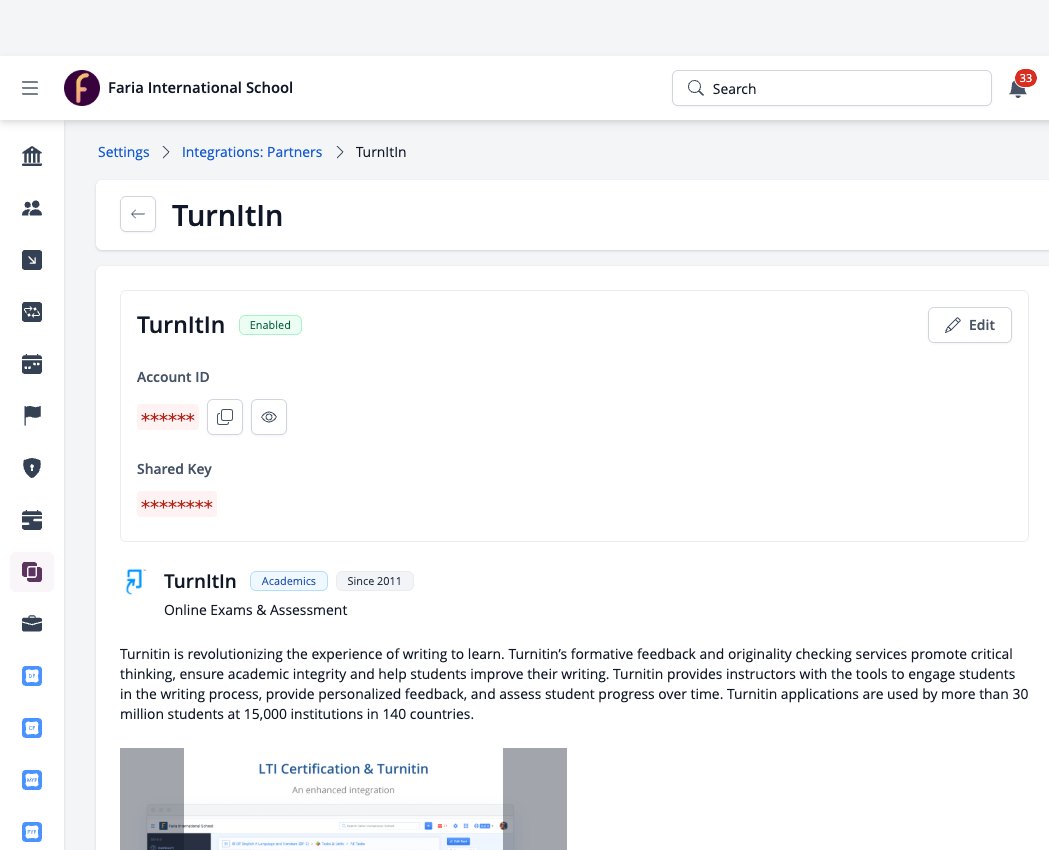Reveal the hidden Account ID
The width and height of the screenshot is (1049, 850).
pos(269,417)
